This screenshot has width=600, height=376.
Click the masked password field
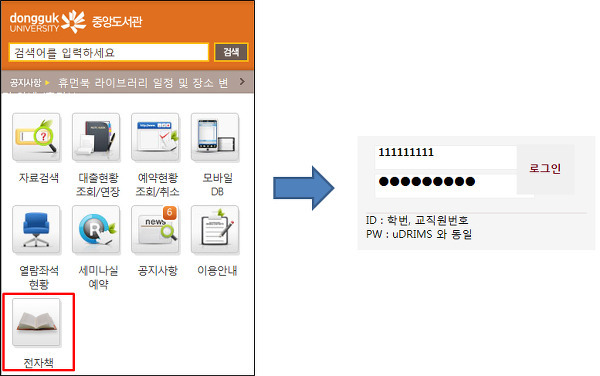click(446, 186)
